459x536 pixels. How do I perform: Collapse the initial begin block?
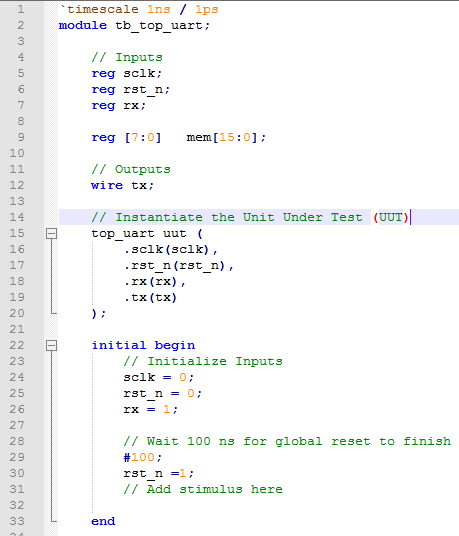coord(51,345)
